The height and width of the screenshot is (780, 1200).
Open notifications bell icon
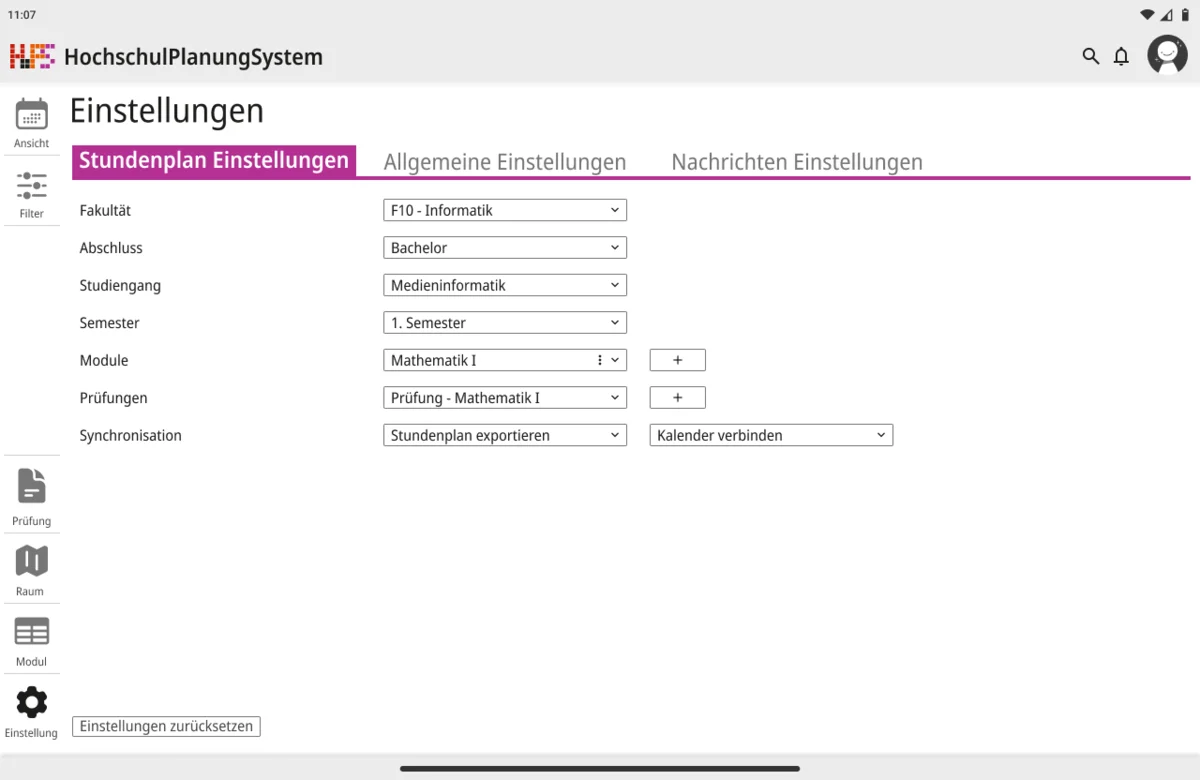coord(1121,56)
